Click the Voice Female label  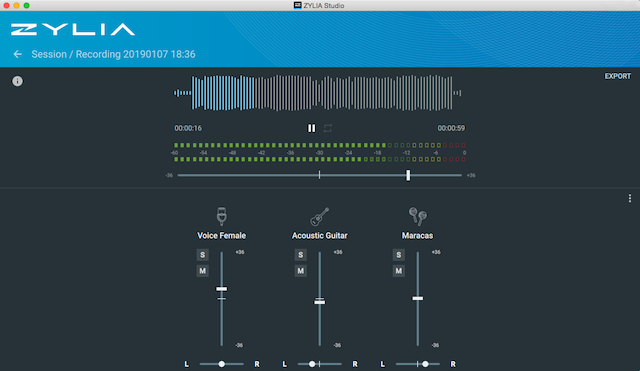(x=222, y=235)
